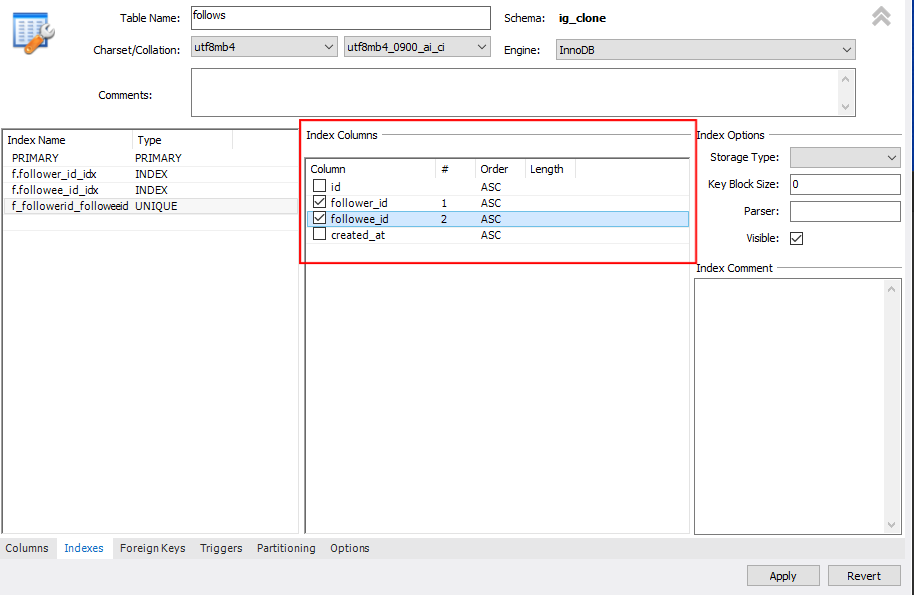Select the f.followee_id_idx index row

click(150, 190)
